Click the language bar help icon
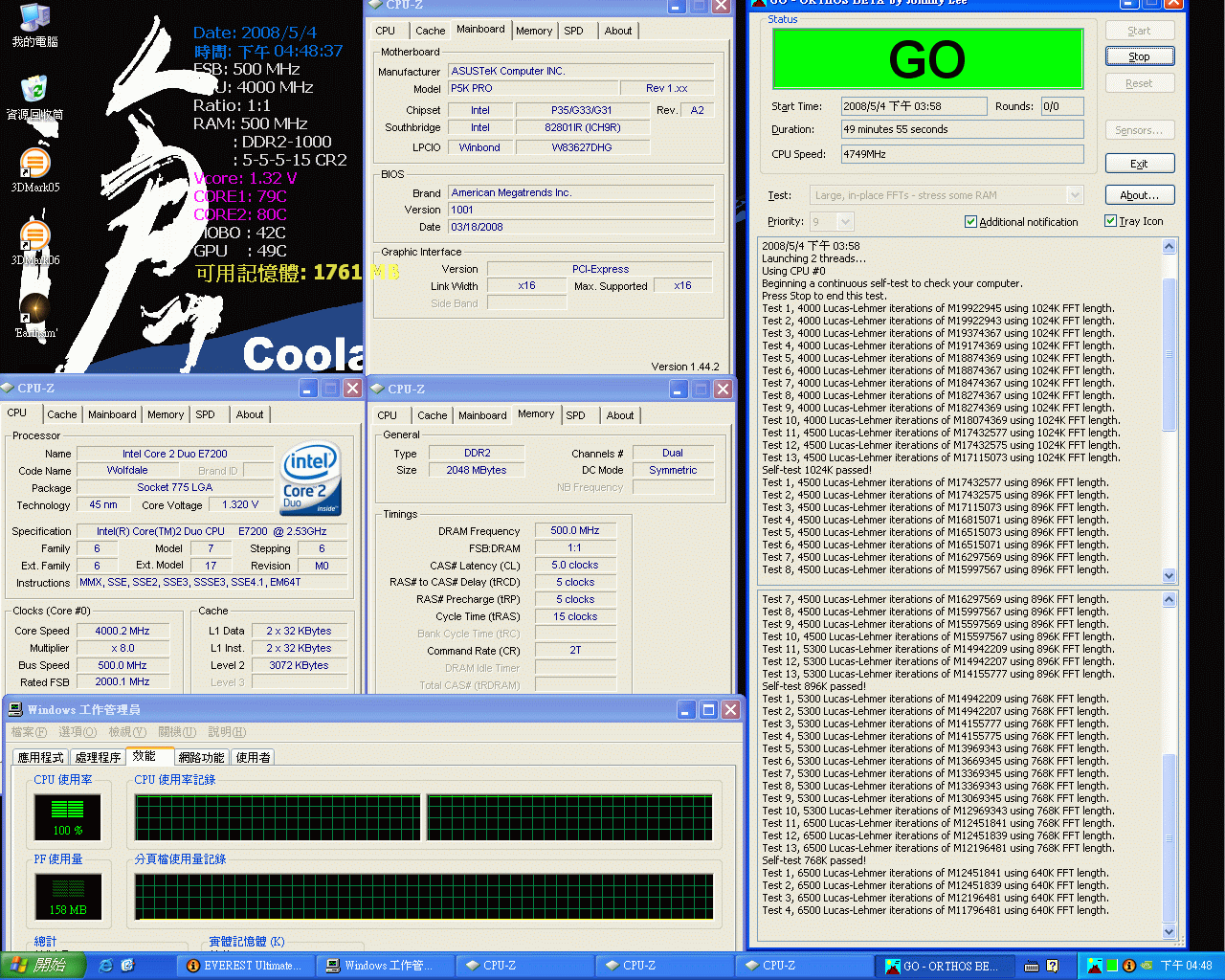This screenshot has height=980, width=1225. [x=1053, y=966]
